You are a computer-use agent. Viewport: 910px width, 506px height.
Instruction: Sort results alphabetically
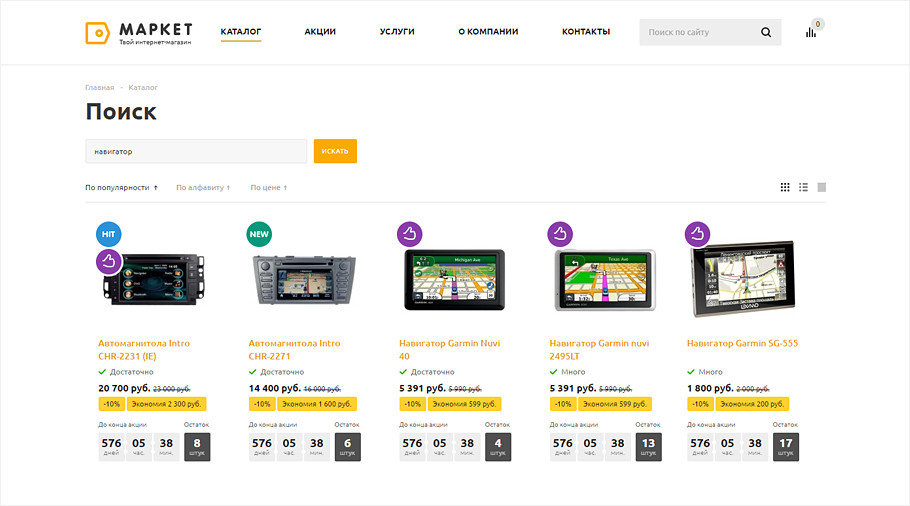click(202, 187)
